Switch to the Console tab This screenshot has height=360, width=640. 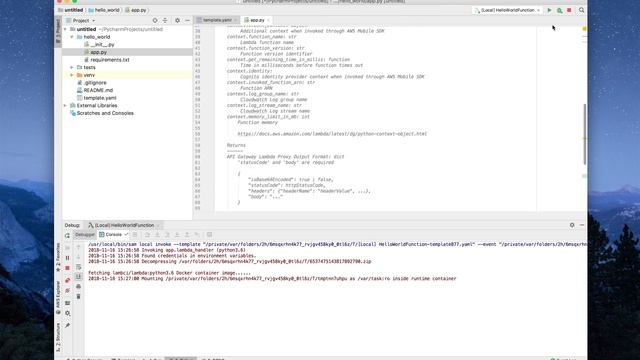pos(113,235)
